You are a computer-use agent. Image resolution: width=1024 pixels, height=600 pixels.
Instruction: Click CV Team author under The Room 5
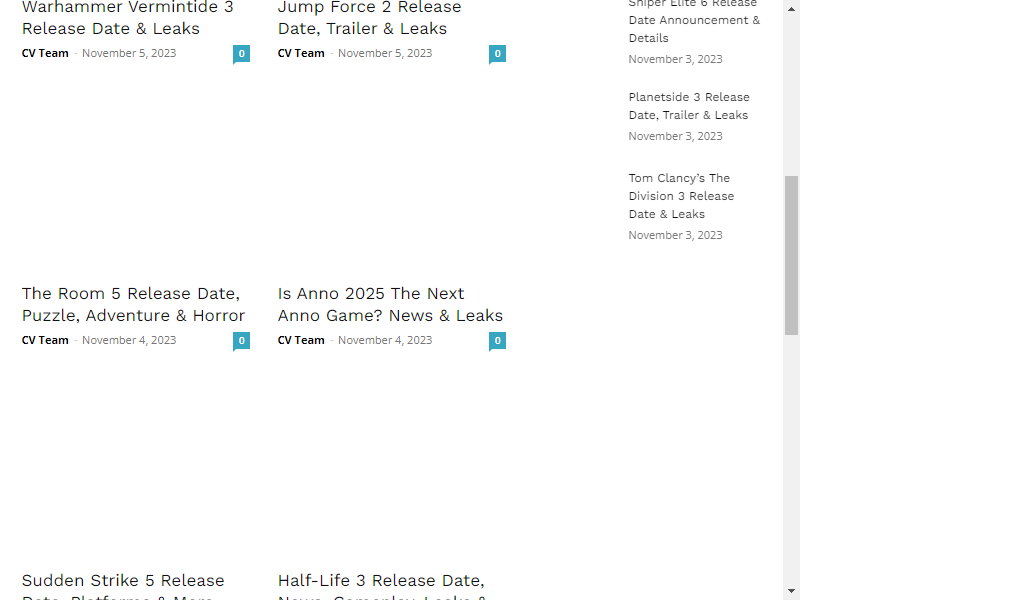pyautogui.click(x=45, y=340)
